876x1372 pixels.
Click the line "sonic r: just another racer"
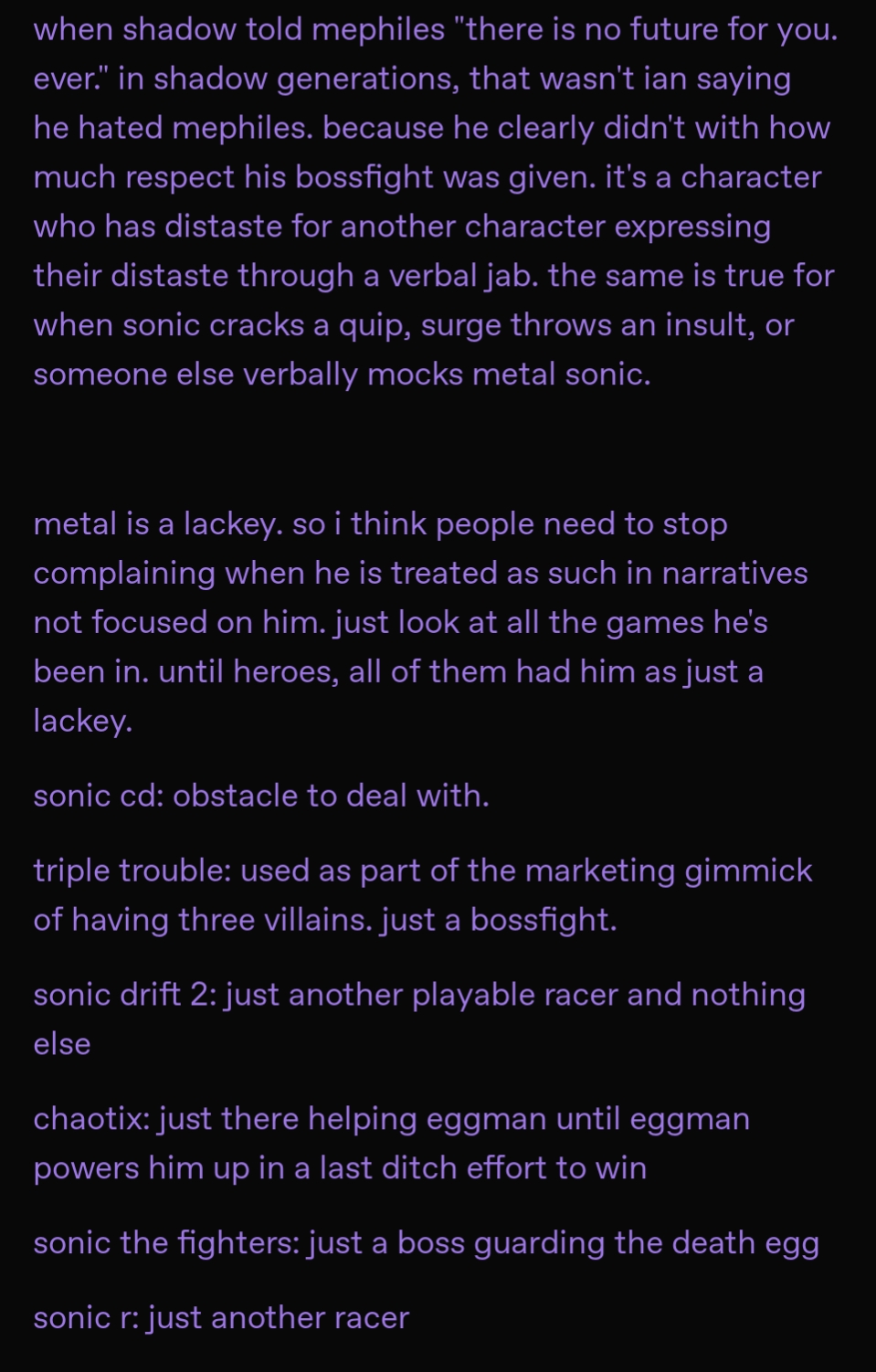click(221, 1319)
